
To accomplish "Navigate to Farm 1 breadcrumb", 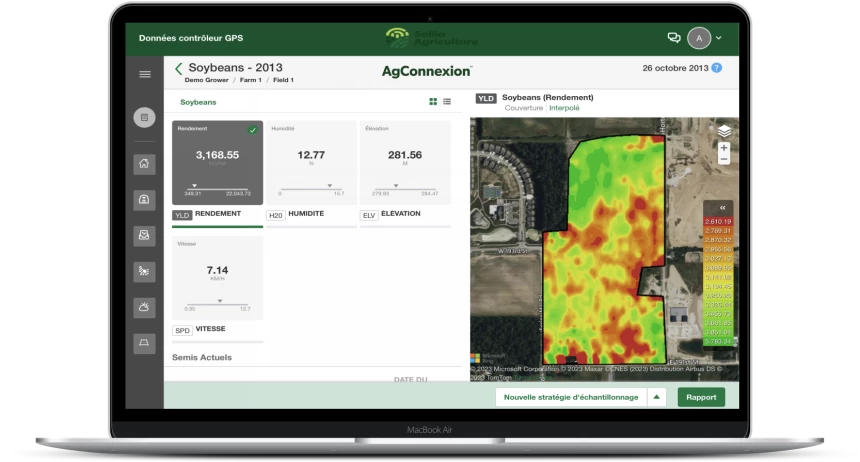I will pyautogui.click(x=251, y=80).
